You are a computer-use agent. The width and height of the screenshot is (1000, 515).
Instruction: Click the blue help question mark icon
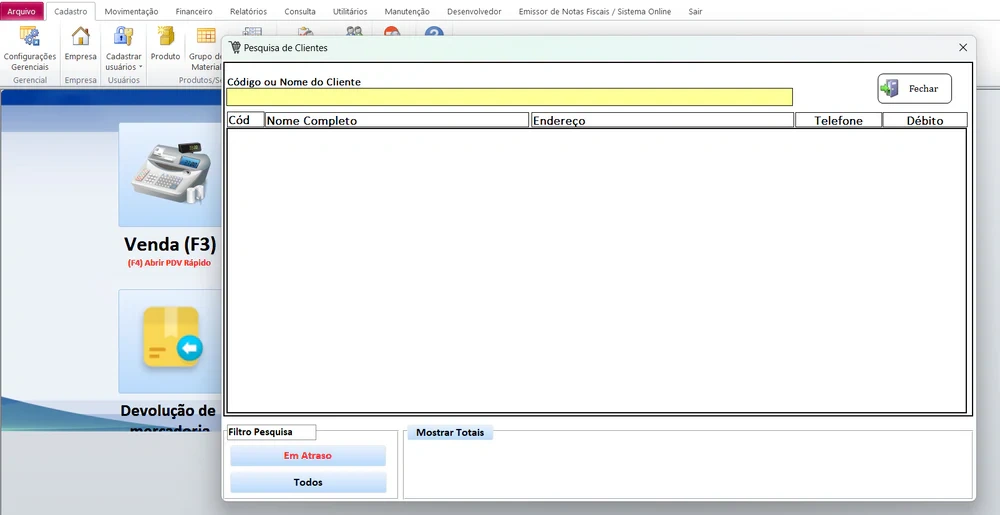tap(433, 33)
